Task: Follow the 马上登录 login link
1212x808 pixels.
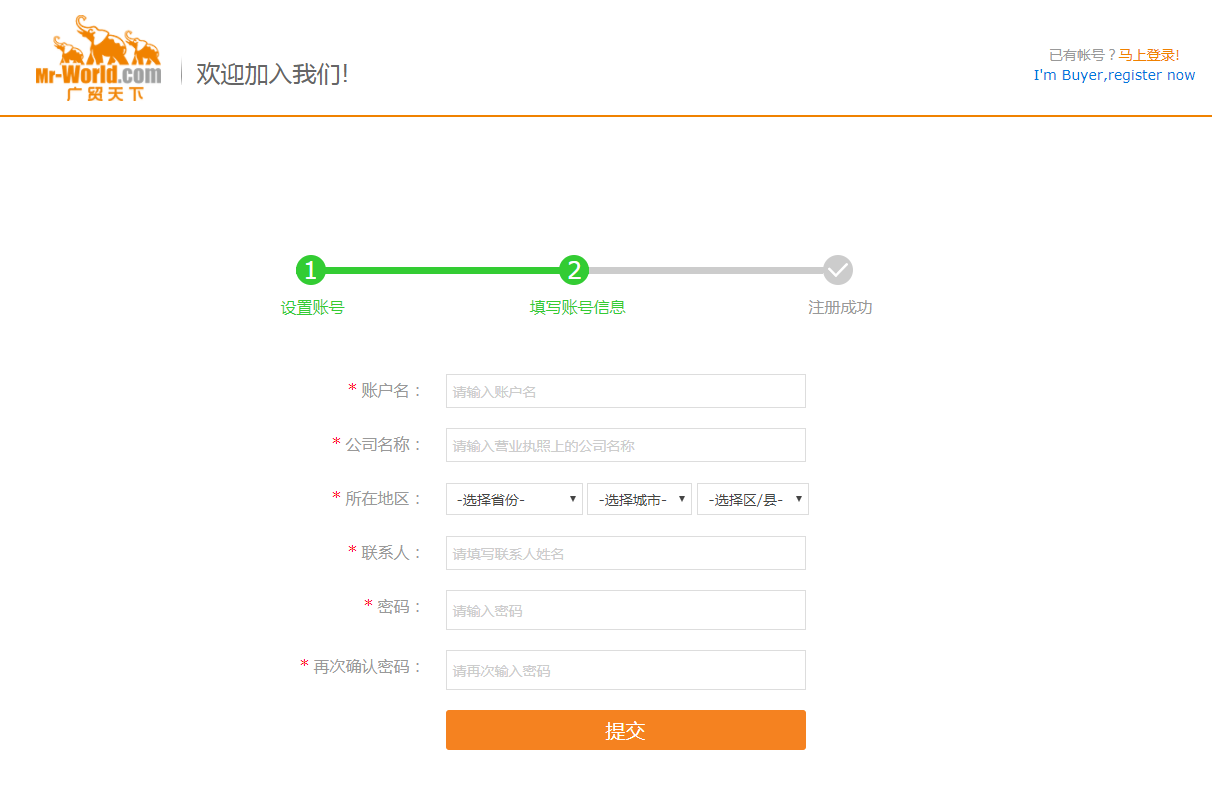Action: [x=1147, y=55]
